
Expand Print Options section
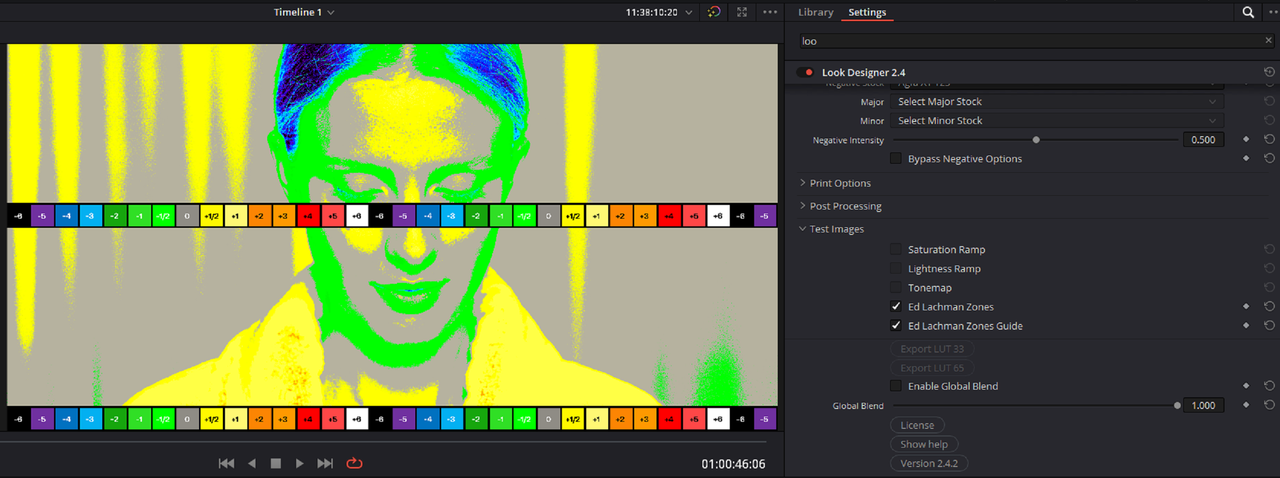pyautogui.click(x=835, y=183)
